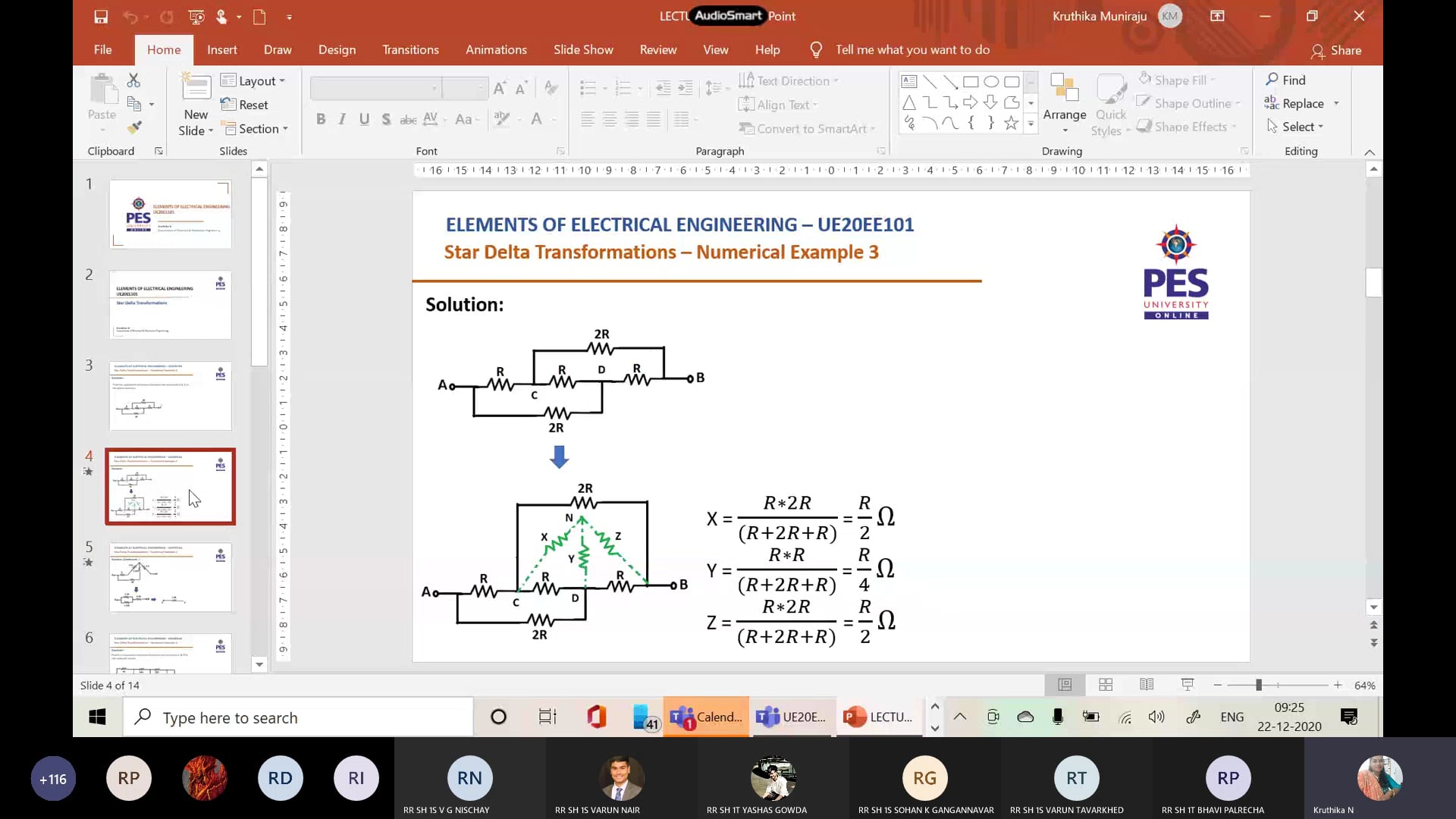The width and height of the screenshot is (1456, 819).
Task: Switch to the Slide Show tab
Action: [x=583, y=49]
